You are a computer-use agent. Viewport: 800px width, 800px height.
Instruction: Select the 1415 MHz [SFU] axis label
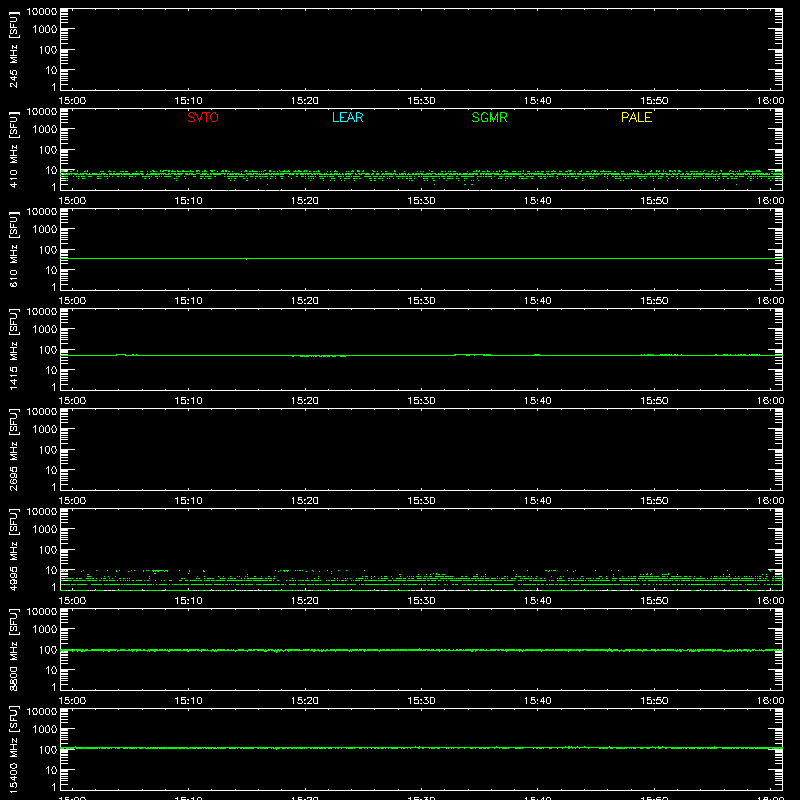coord(14,349)
